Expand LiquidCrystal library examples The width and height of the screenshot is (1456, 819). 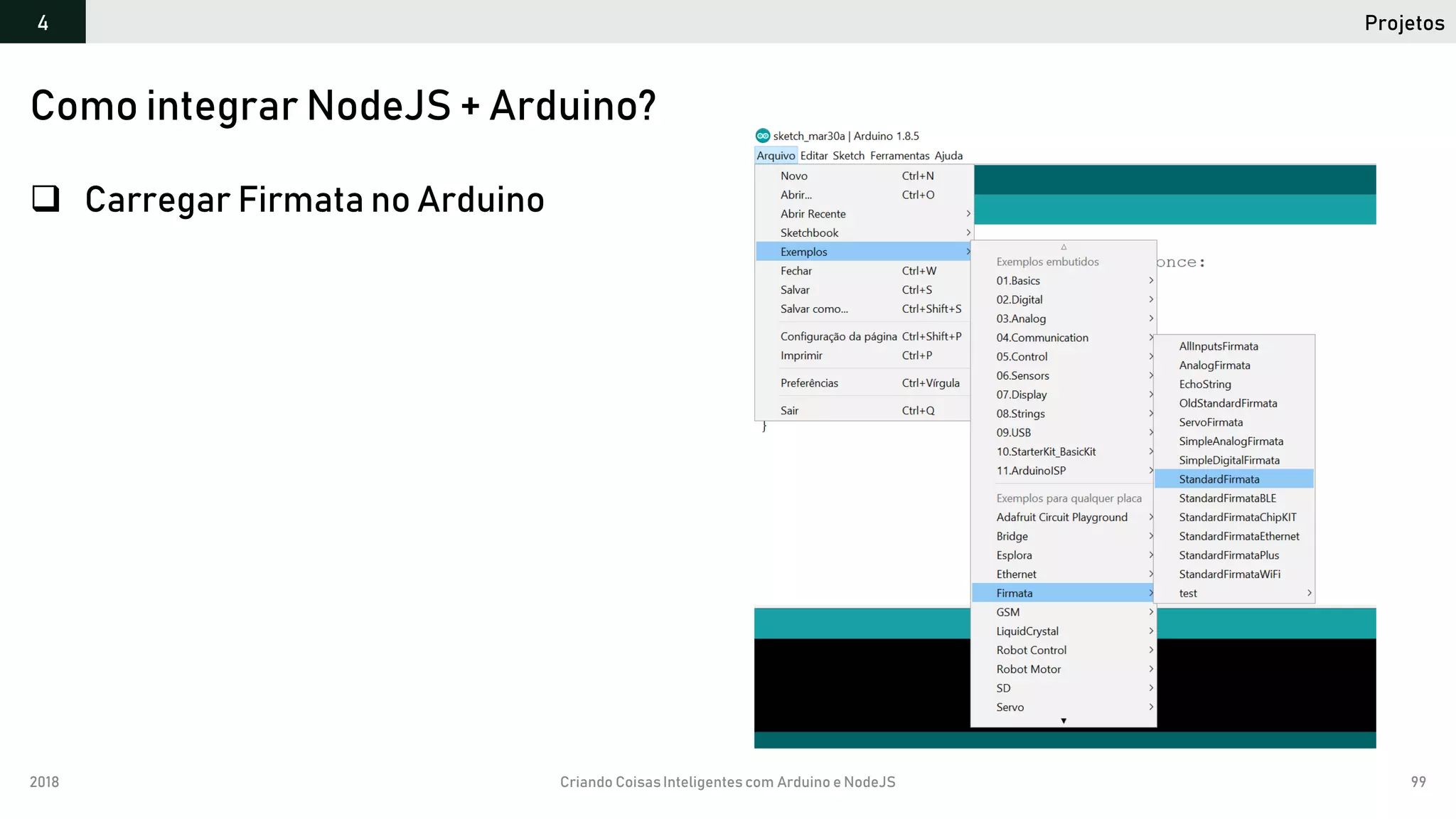[x=1064, y=631]
